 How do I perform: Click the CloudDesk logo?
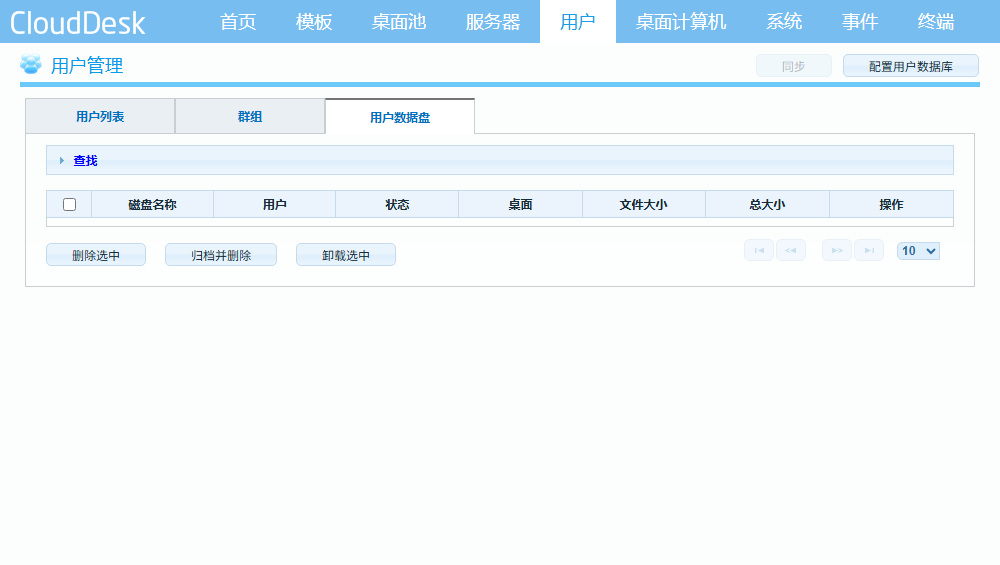click(78, 23)
